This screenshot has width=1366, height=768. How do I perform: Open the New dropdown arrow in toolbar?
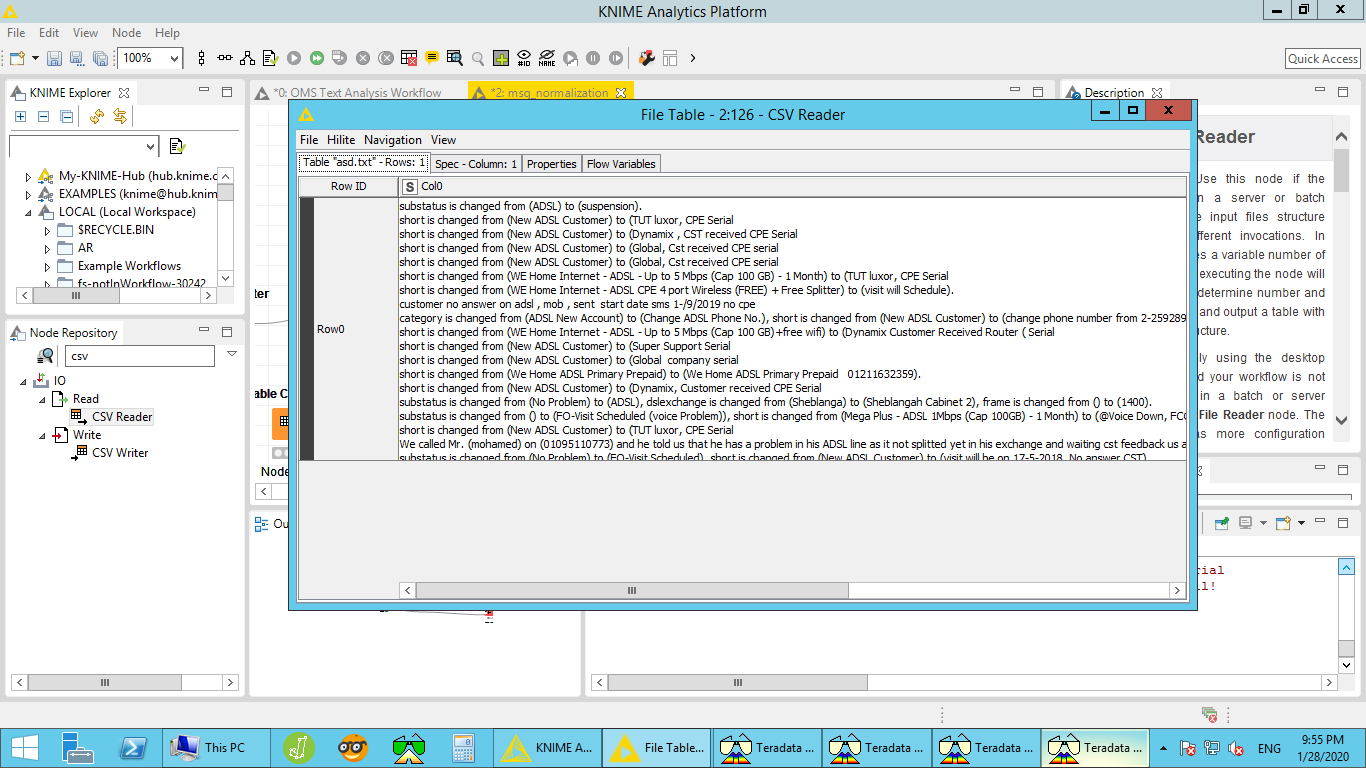coord(35,58)
